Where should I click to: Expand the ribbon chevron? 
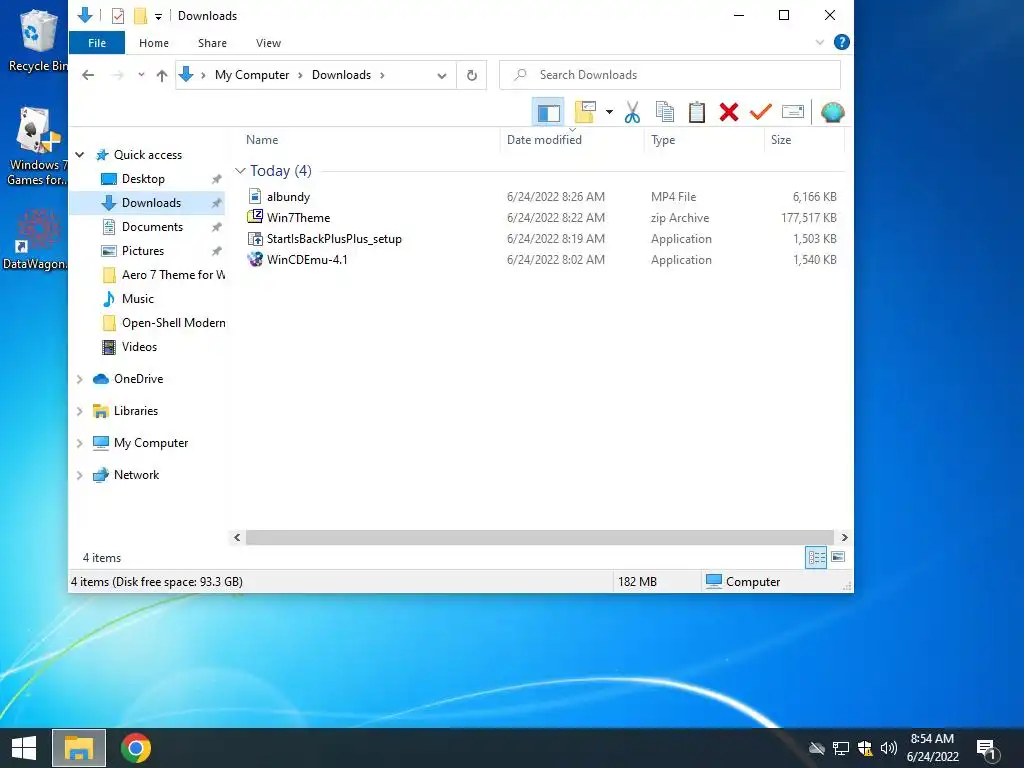pyautogui.click(x=820, y=42)
